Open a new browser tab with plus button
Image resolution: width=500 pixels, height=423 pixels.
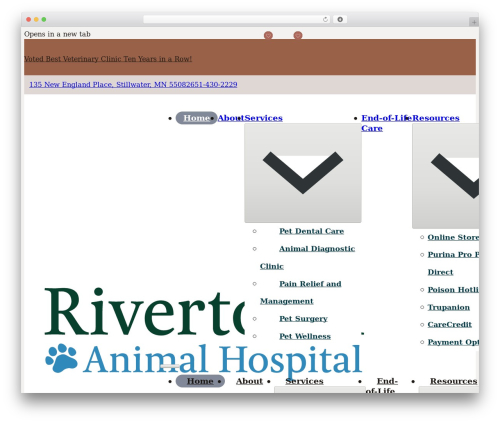click(474, 22)
